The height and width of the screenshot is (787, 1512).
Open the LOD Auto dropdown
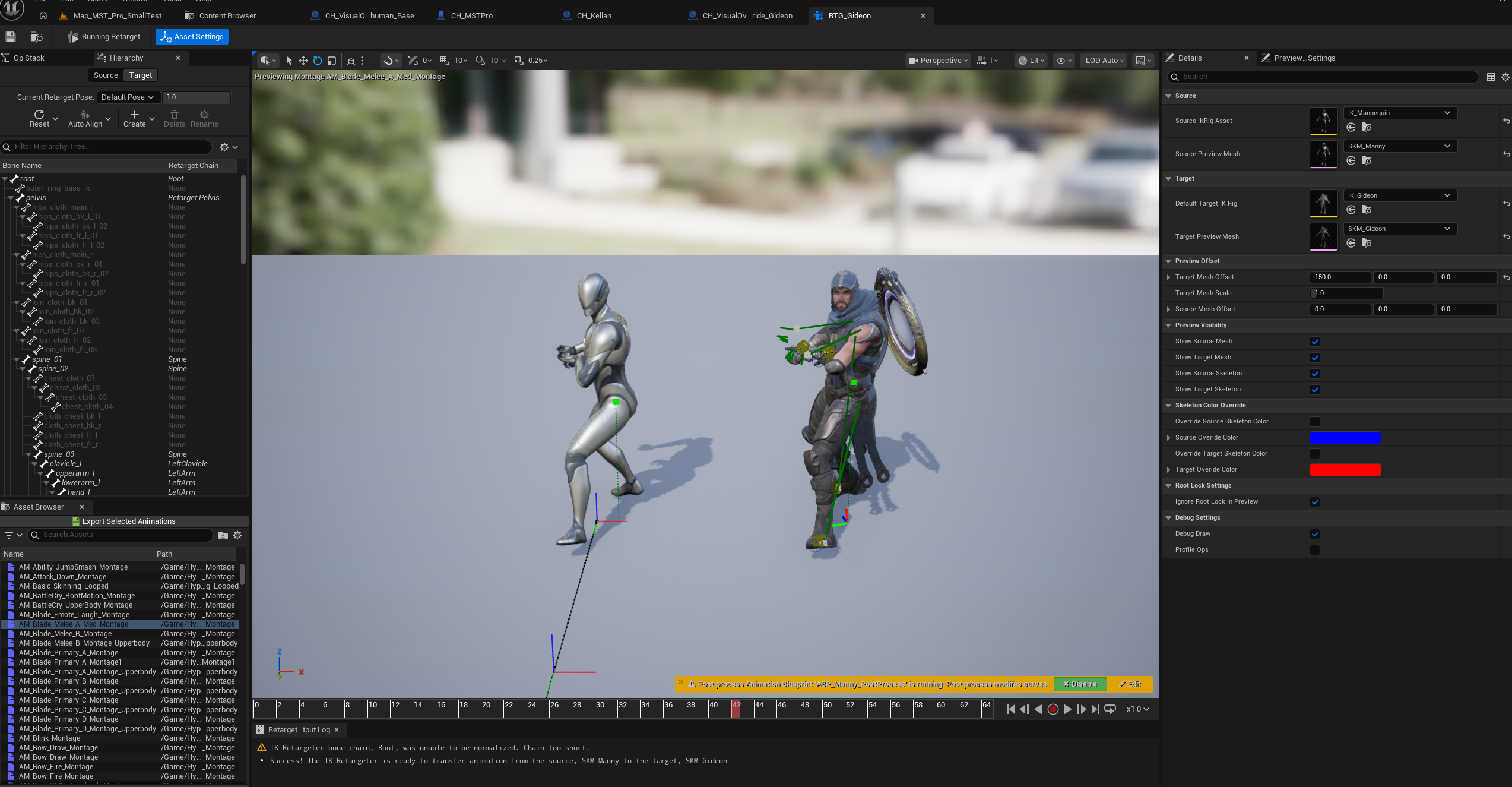[x=1104, y=61]
